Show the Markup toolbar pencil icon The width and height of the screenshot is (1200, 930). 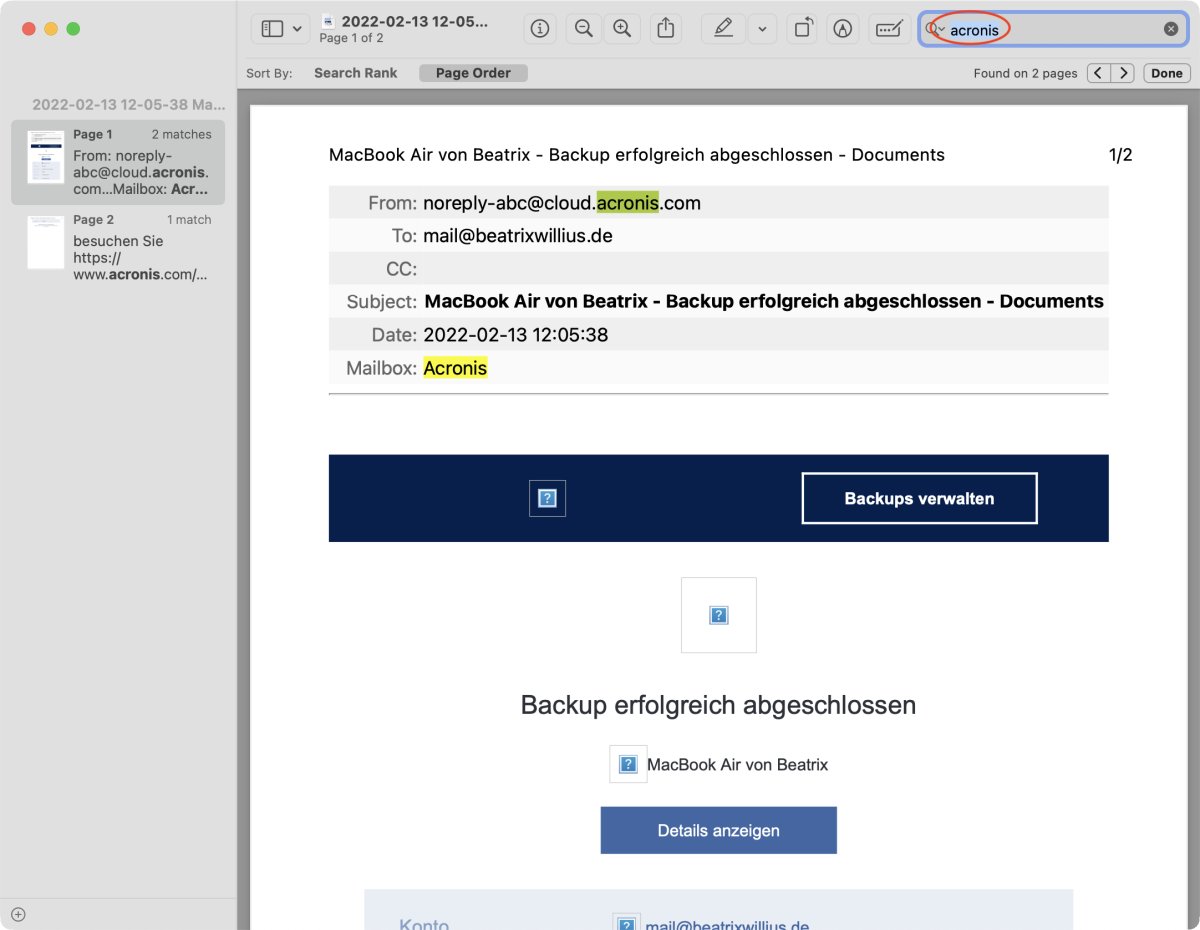coord(721,28)
